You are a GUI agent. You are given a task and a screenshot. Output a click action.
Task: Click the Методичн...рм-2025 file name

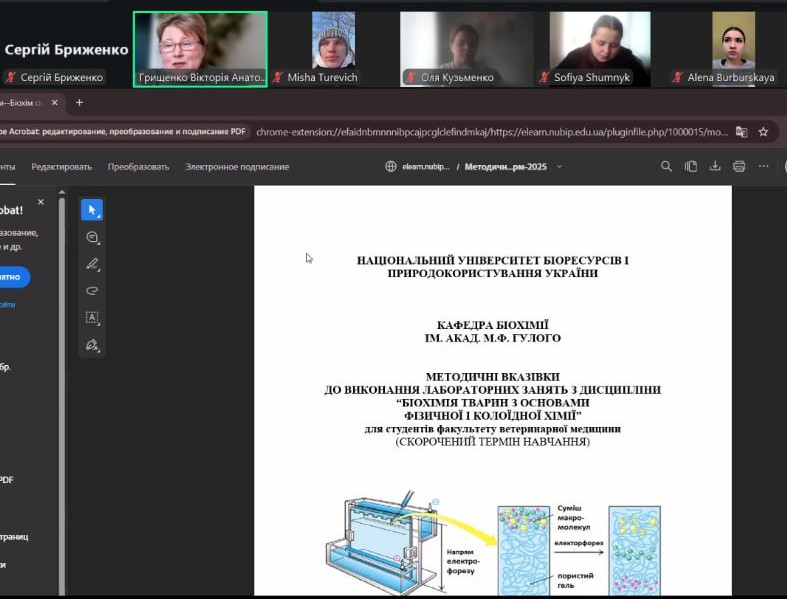[x=505, y=167]
